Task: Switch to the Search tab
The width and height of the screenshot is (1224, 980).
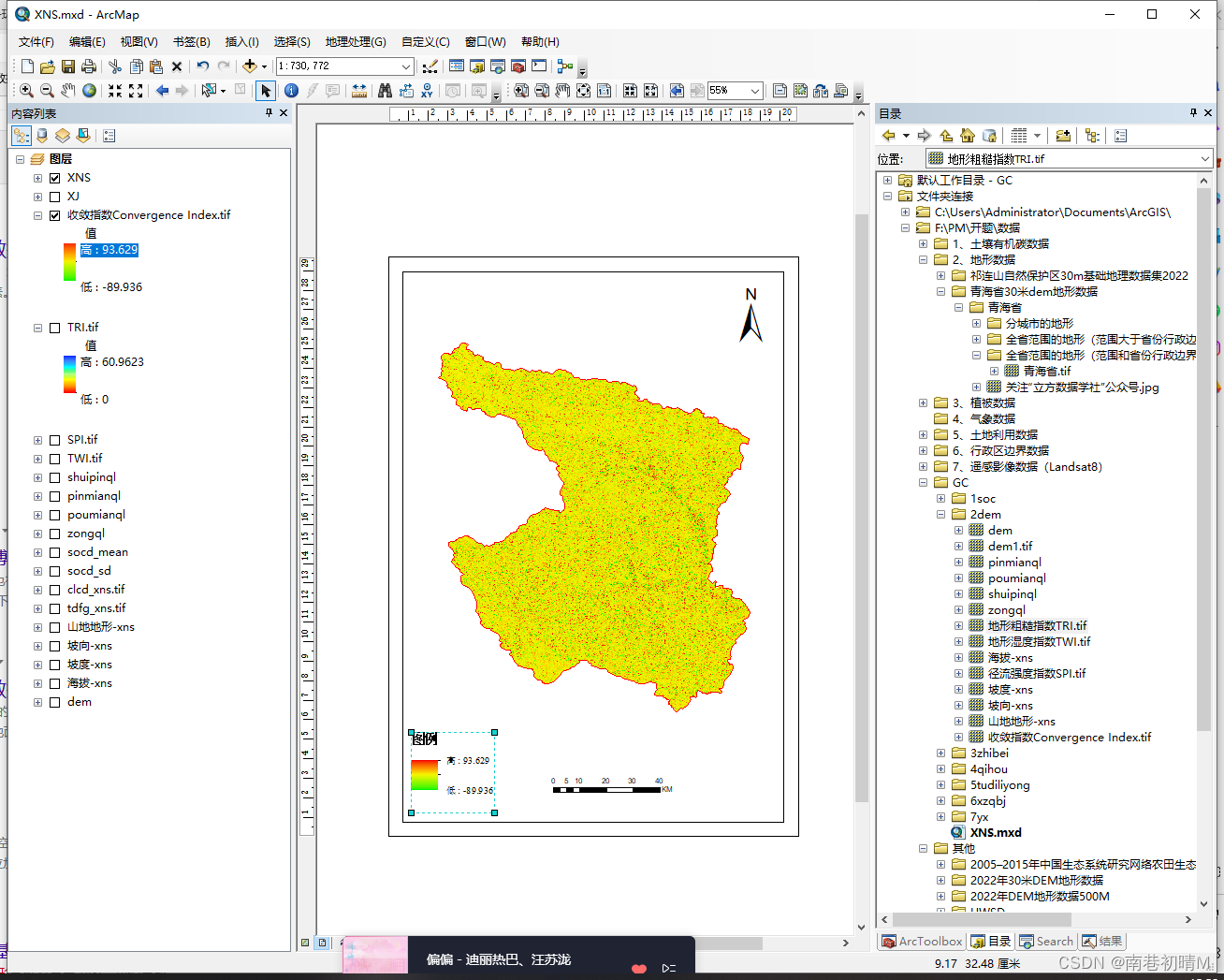Action: coord(1046,942)
